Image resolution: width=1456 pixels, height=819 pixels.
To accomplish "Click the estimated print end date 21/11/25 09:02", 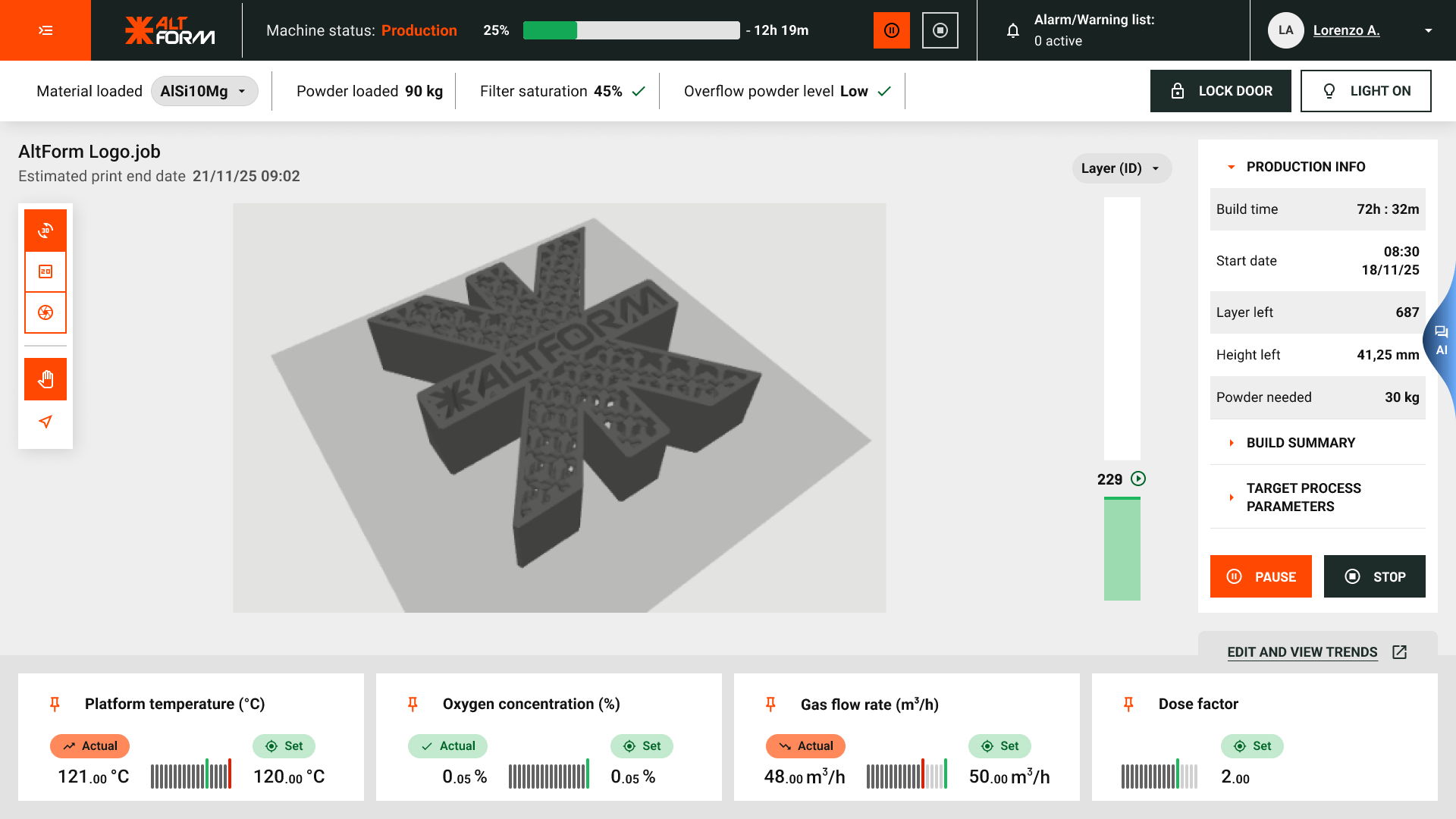I will point(246,176).
